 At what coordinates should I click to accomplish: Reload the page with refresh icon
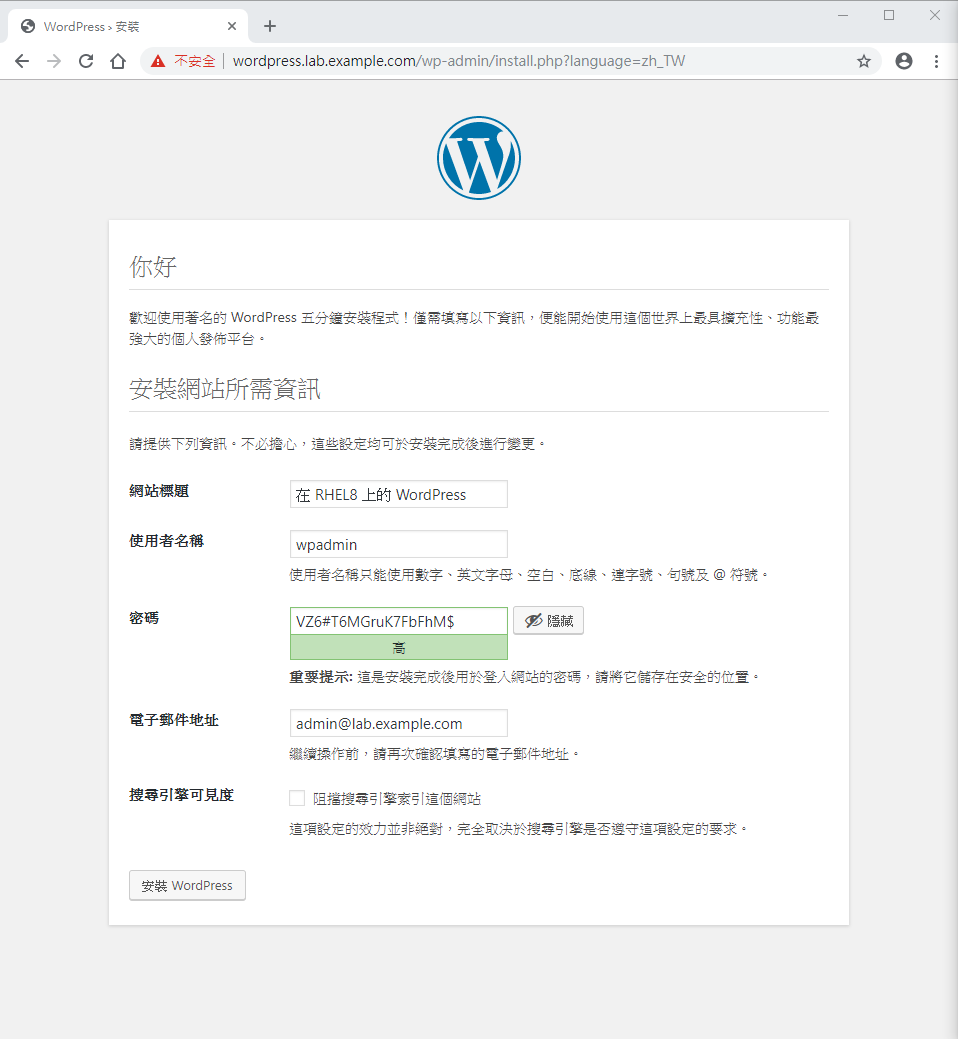click(86, 62)
